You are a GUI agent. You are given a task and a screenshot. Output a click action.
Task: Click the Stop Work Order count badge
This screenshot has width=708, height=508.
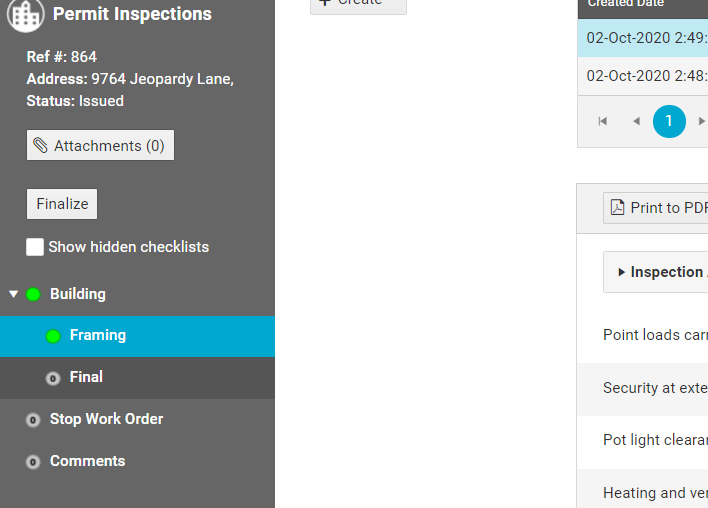pyautogui.click(x=33, y=420)
